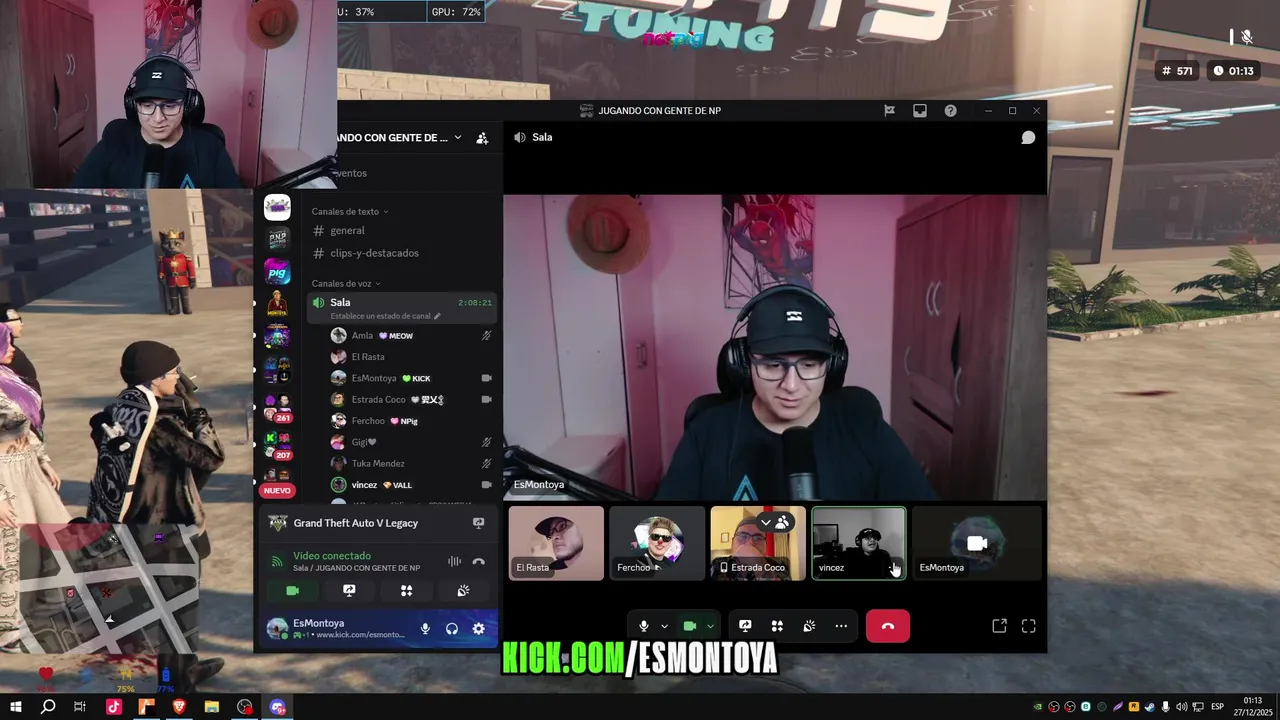The width and height of the screenshot is (1280, 720).
Task: Mute microphone in user panel
Action: pyautogui.click(x=425, y=629)
